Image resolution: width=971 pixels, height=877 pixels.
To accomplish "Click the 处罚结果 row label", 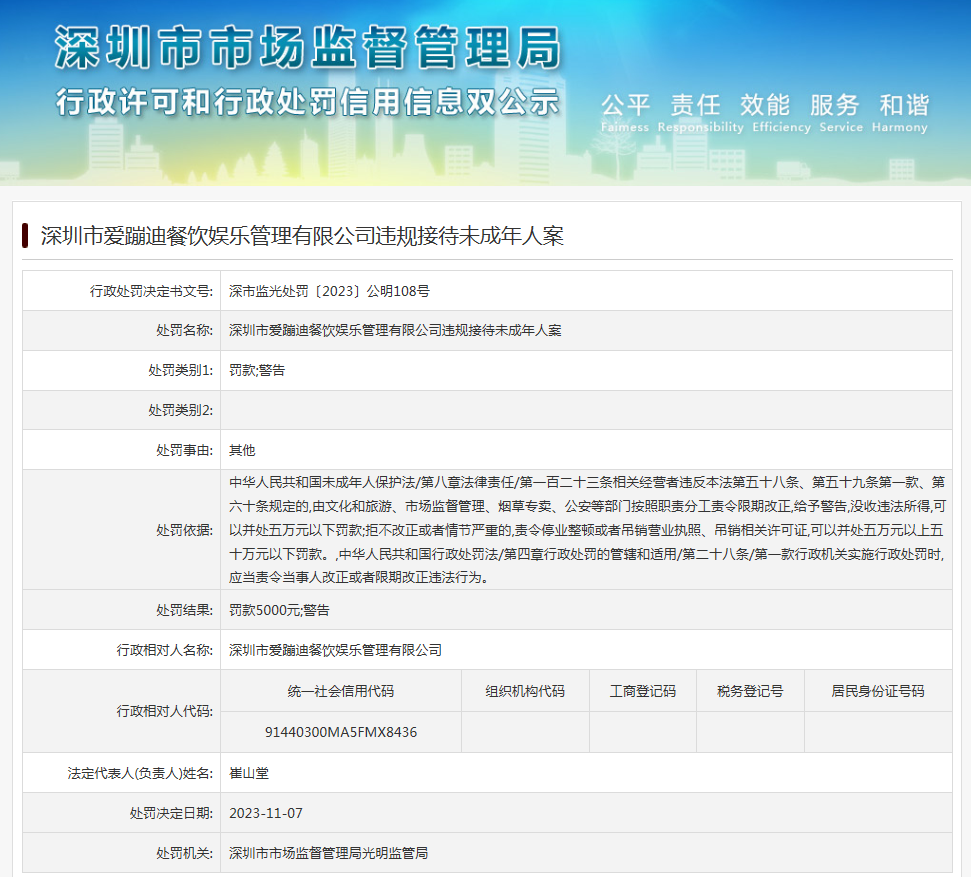I will point(185,610).
